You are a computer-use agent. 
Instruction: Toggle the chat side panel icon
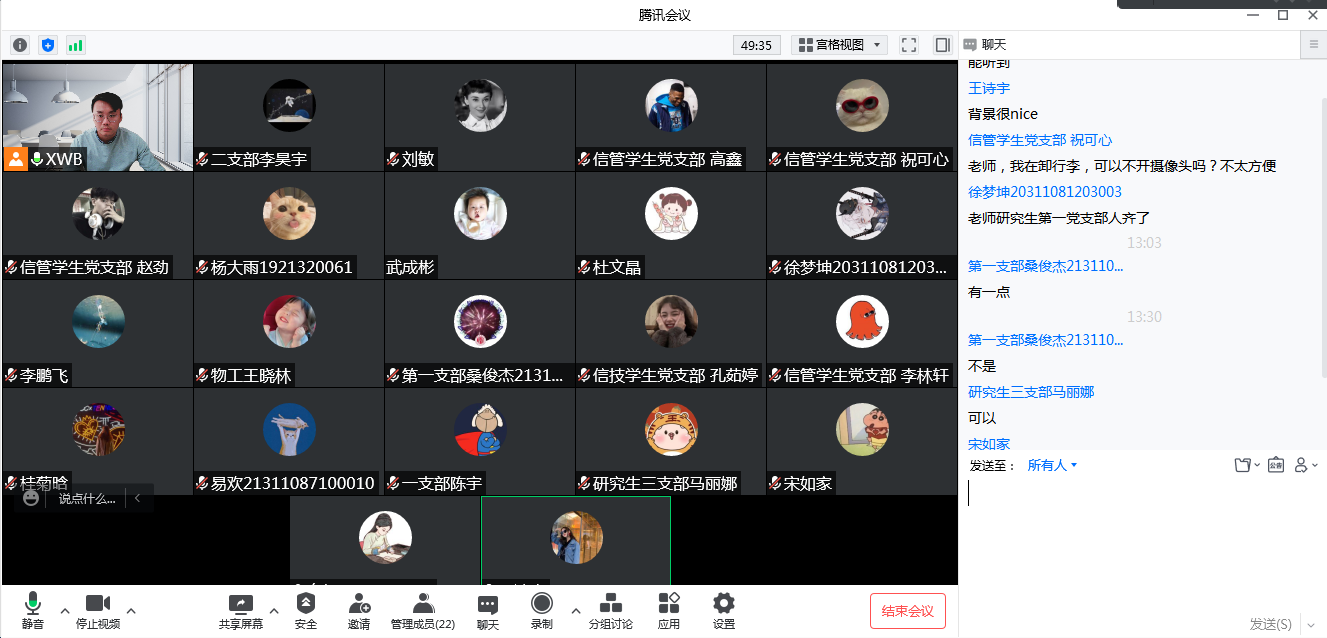tap(942, 45)
